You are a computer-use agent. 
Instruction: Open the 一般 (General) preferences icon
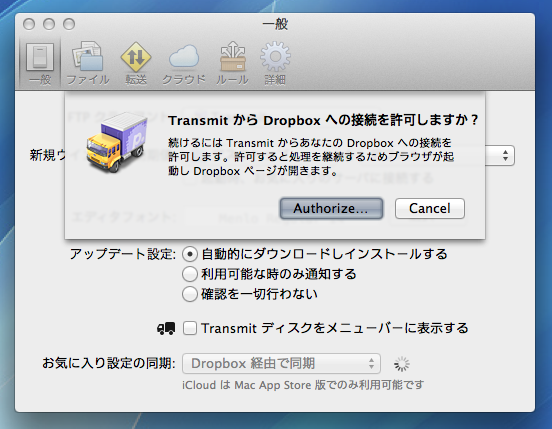40,62
